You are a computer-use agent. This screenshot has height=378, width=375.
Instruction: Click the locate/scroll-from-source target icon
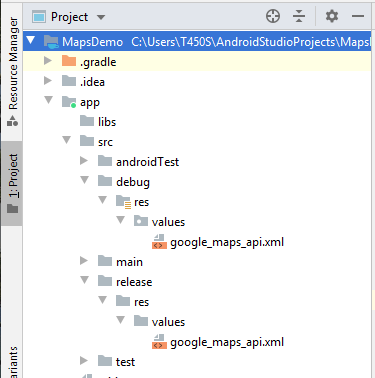(273, 16)
